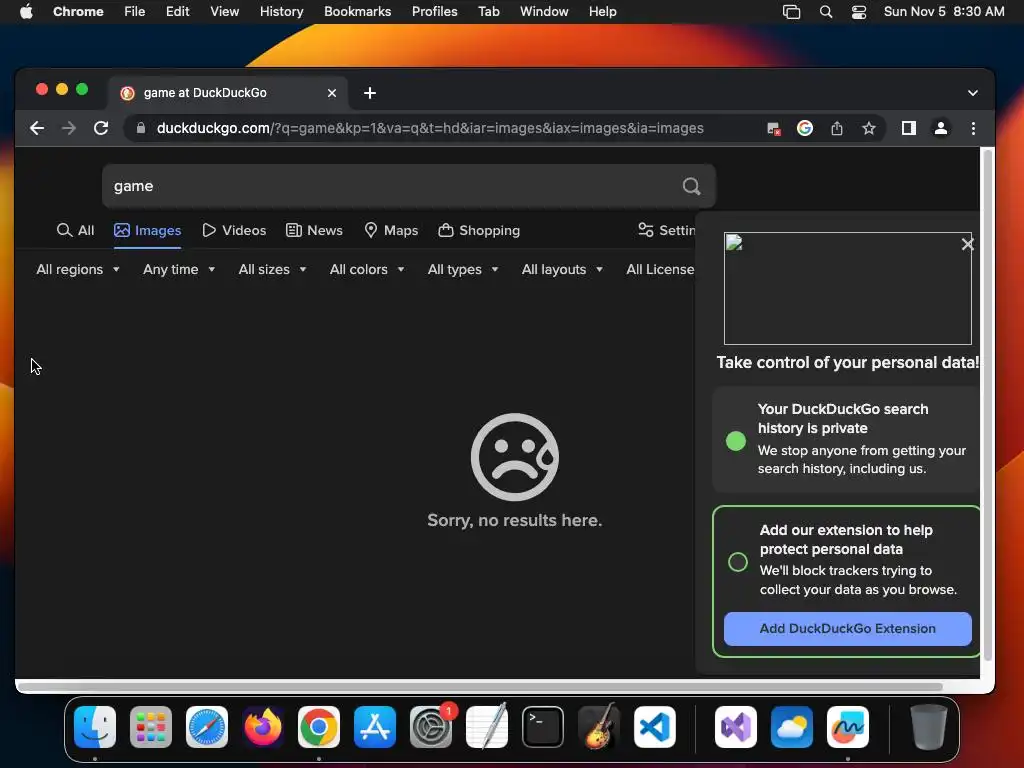This screenshot has height=768, width=1024.
Task: Switch to the Shopping tab
Action: 479,231
